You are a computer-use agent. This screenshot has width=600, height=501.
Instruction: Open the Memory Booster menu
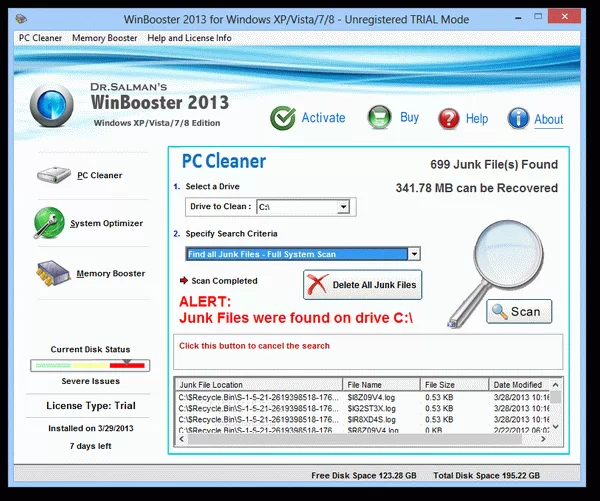[x=104, y=38]
